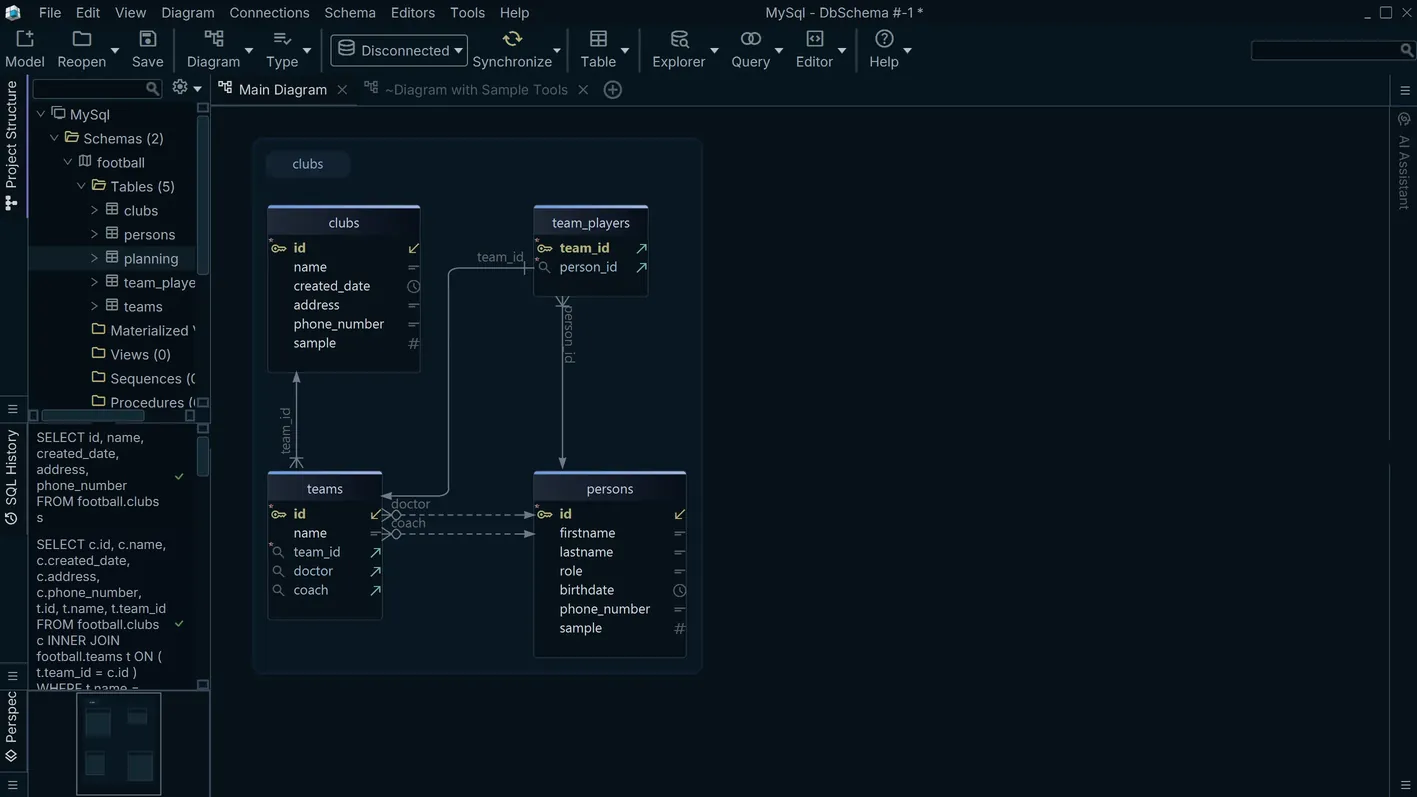Run Synchronize with the database
Screen dimensions: 1417x797
(511, 38)
